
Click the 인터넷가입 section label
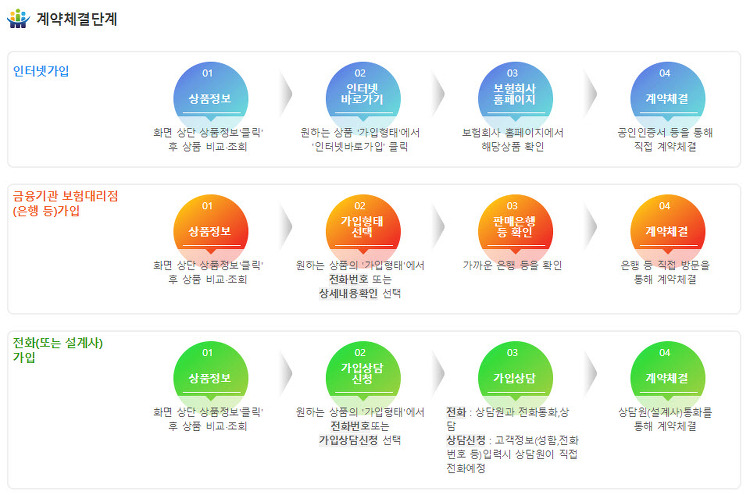pyautogui.click(x=41, y=71)
